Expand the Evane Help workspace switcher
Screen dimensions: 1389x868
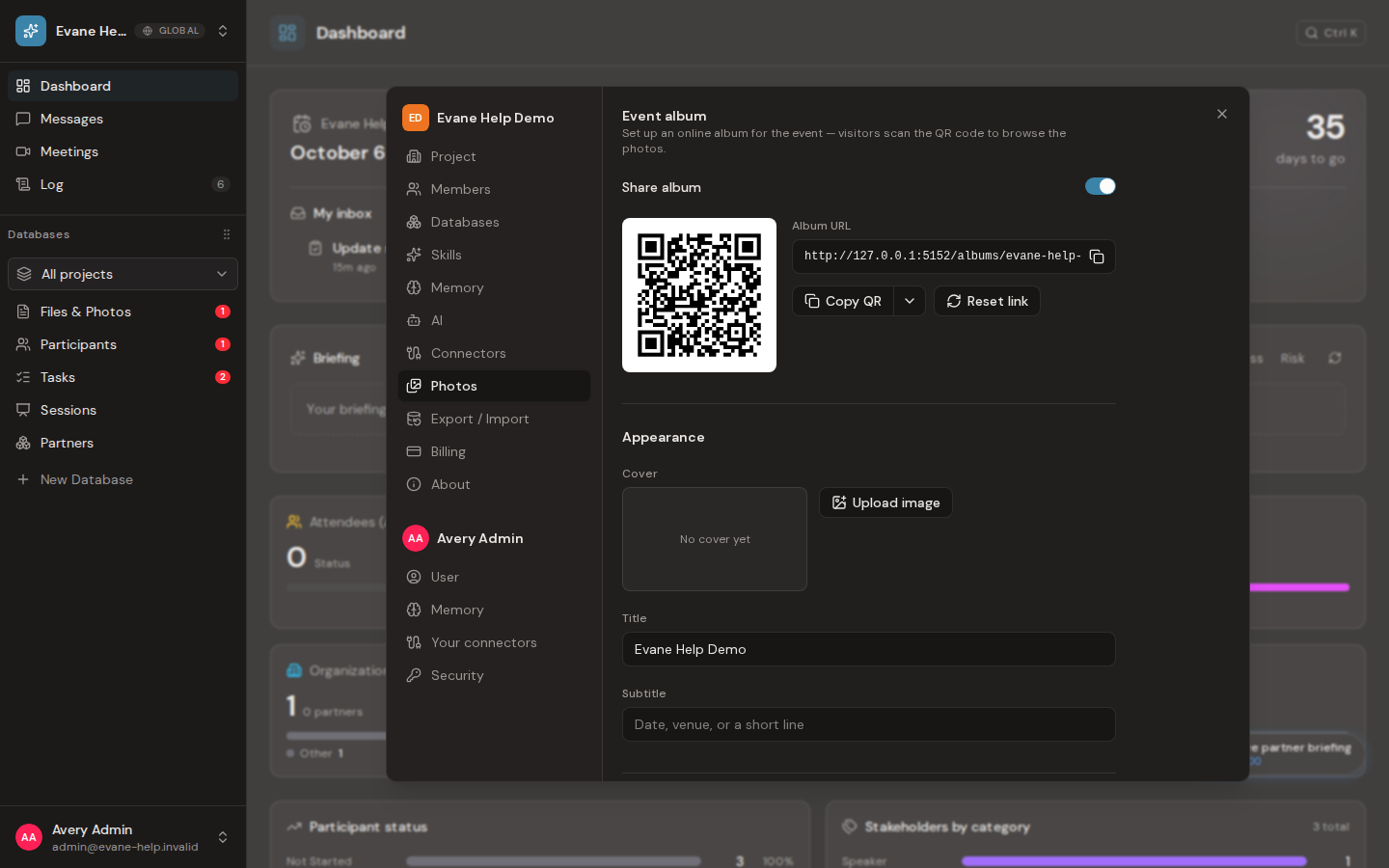[223, 31]
